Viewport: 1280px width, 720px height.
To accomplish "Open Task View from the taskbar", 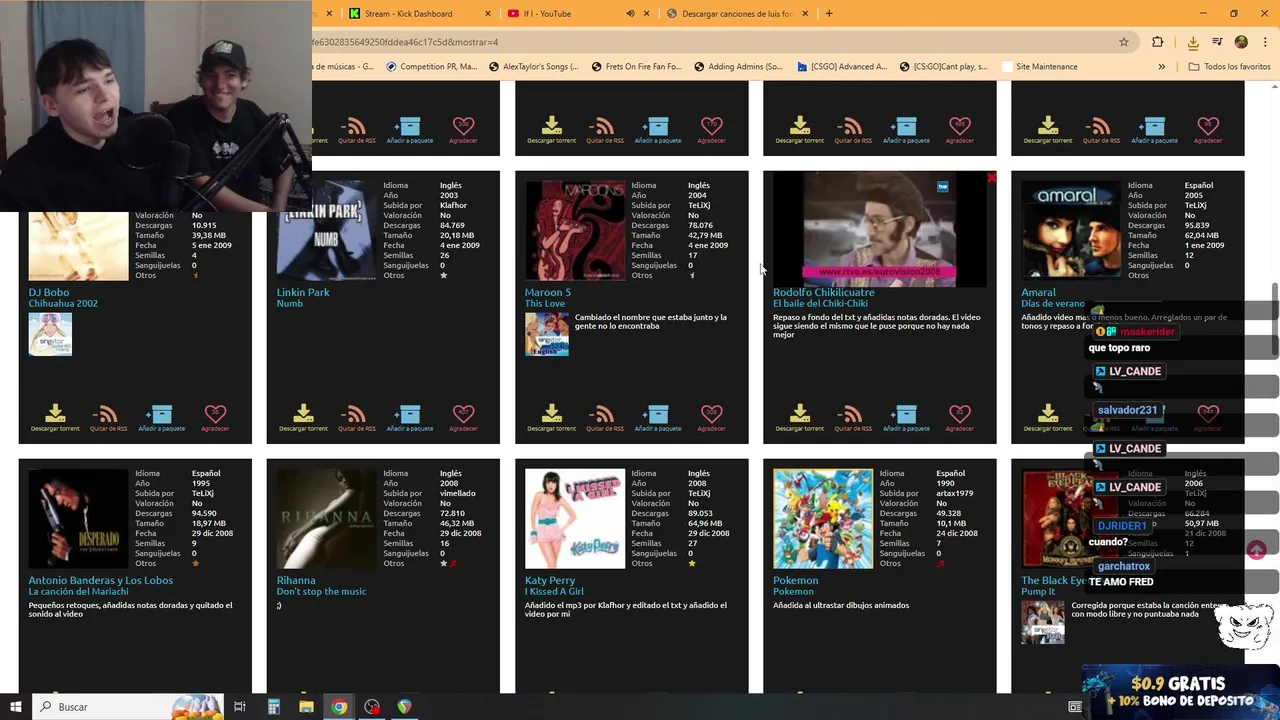I will click(240, 707).
